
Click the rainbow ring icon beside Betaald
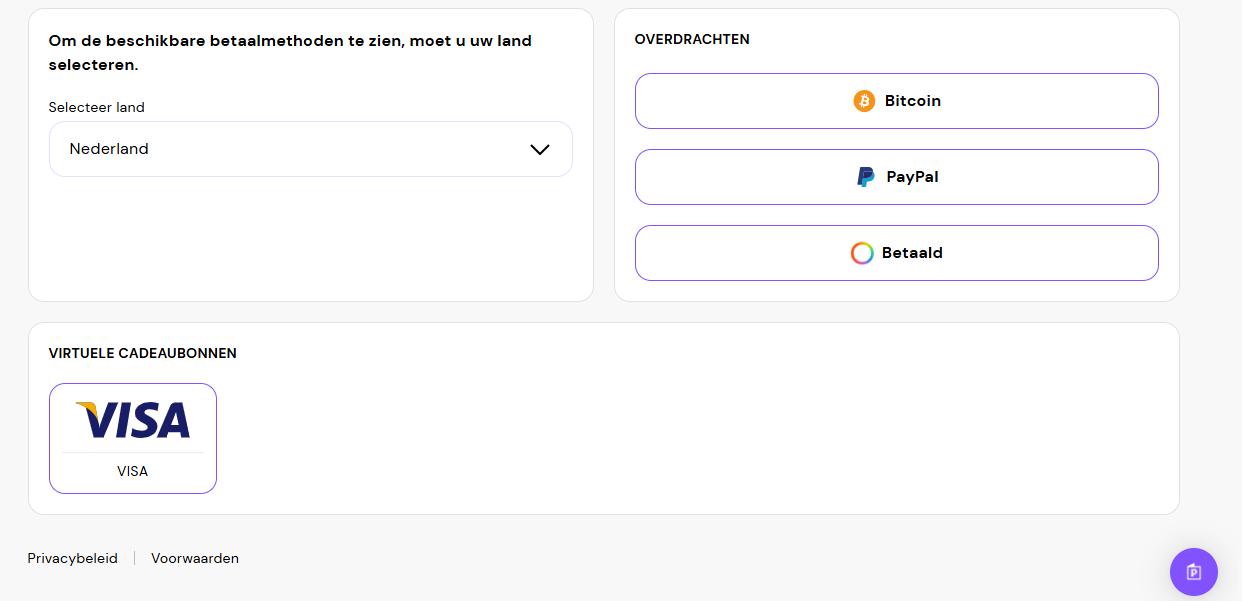coord(862,253)
